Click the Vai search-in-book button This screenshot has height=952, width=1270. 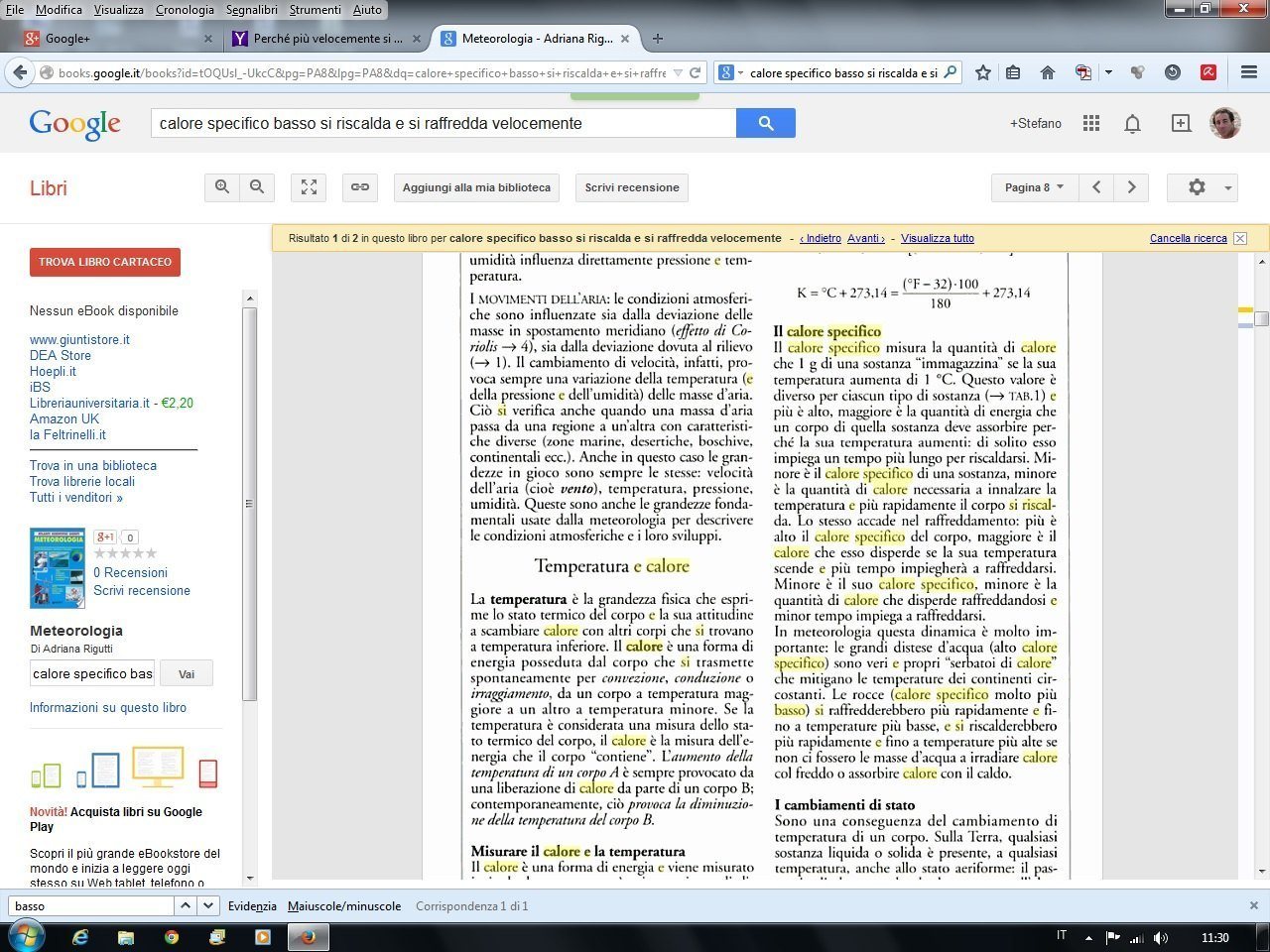(187, 673)
